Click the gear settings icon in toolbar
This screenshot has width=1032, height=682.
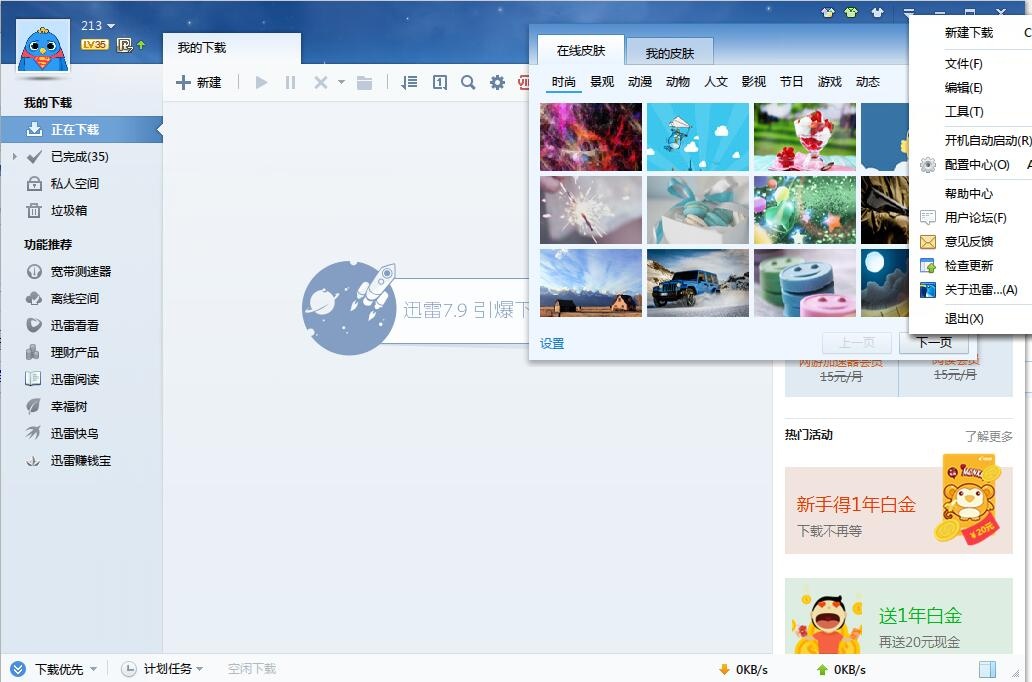tap(497, 82)
